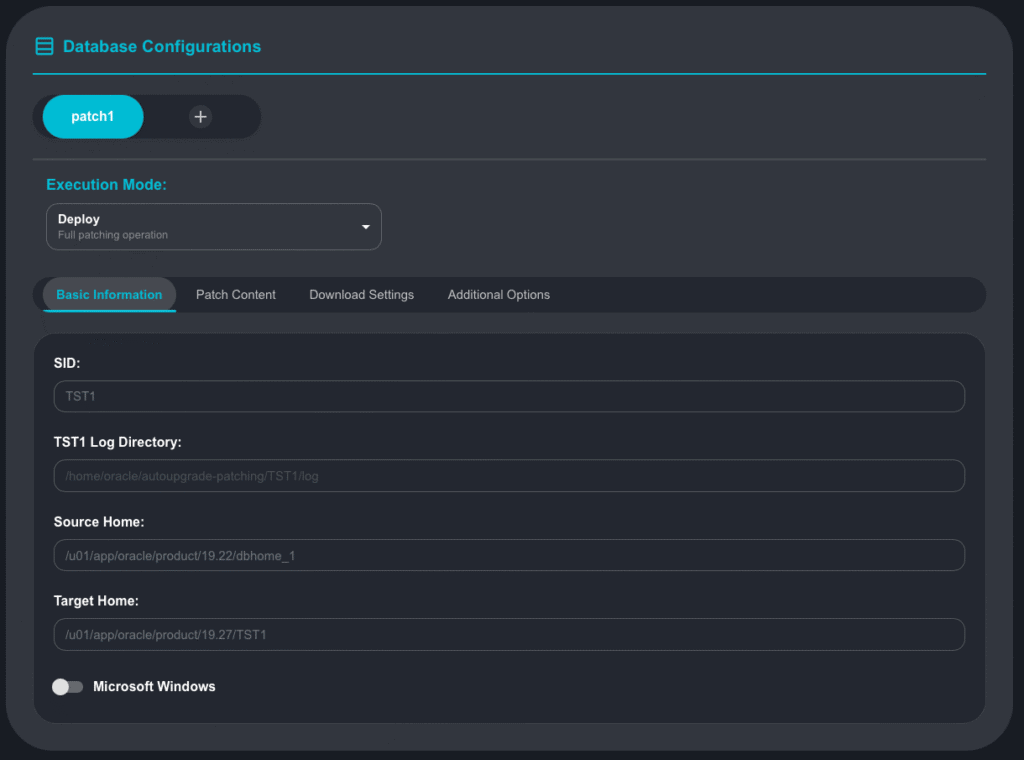Open the Download Settings tab

(361, 295)
